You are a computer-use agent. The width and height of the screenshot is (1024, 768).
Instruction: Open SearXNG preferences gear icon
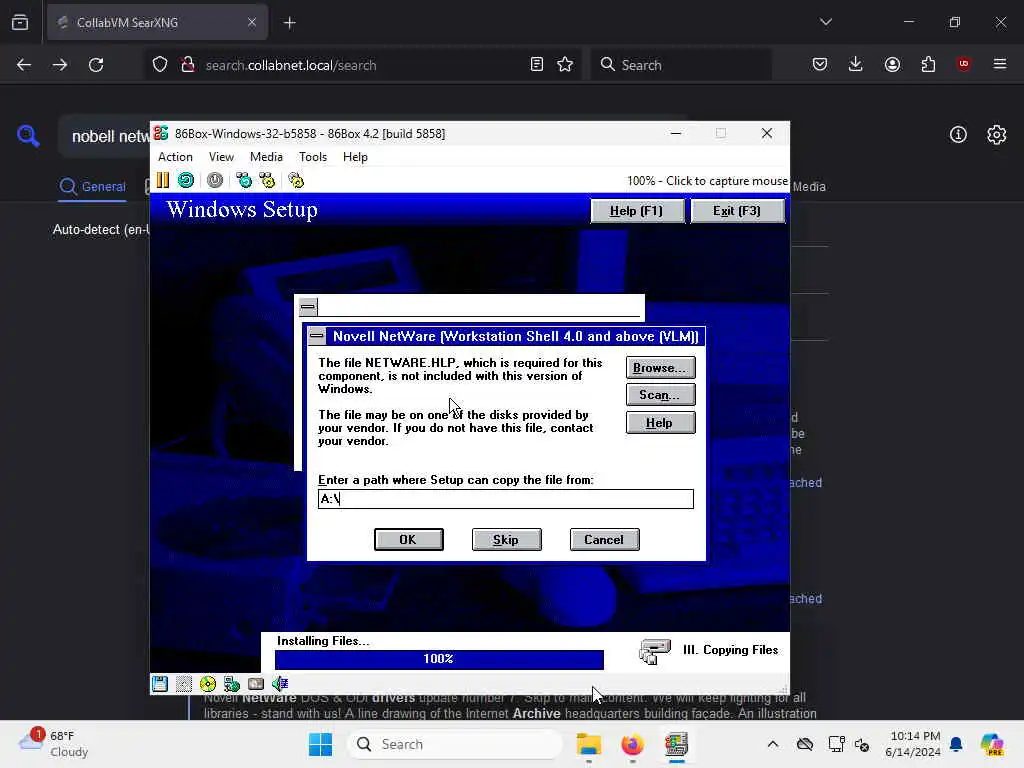(x=997, y=135)
